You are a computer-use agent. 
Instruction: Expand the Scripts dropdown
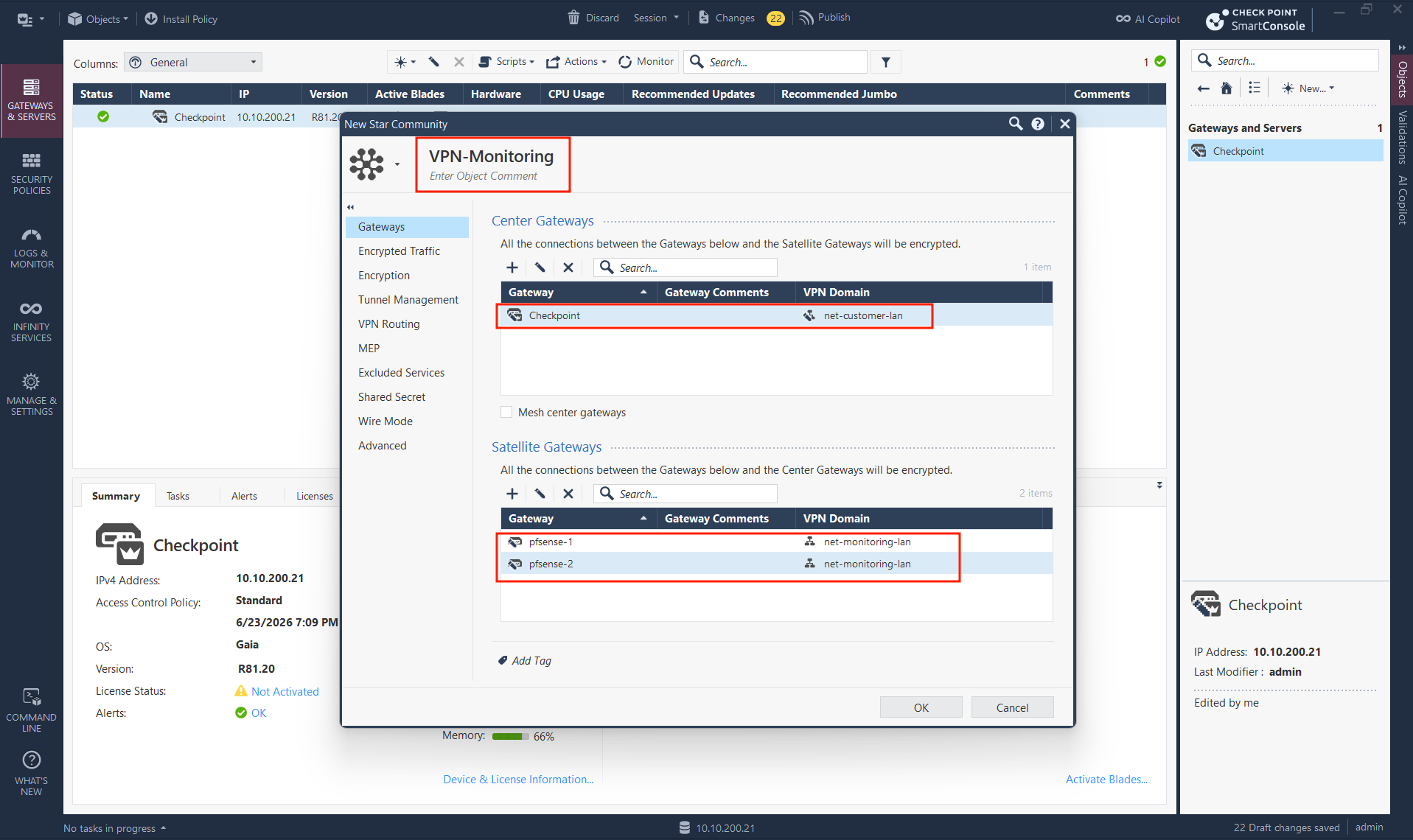point(507,62)
